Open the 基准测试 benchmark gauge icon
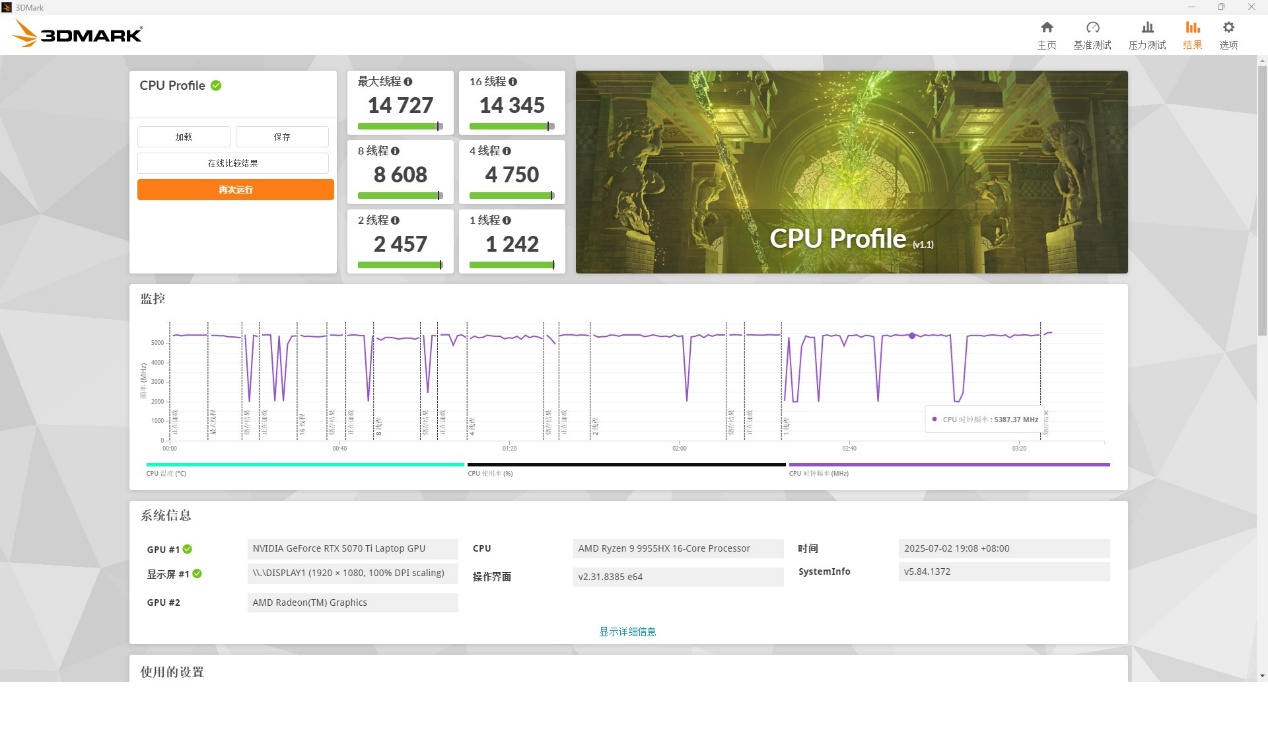Viewport: 1268px width, 732px height. coord(1092,28)
